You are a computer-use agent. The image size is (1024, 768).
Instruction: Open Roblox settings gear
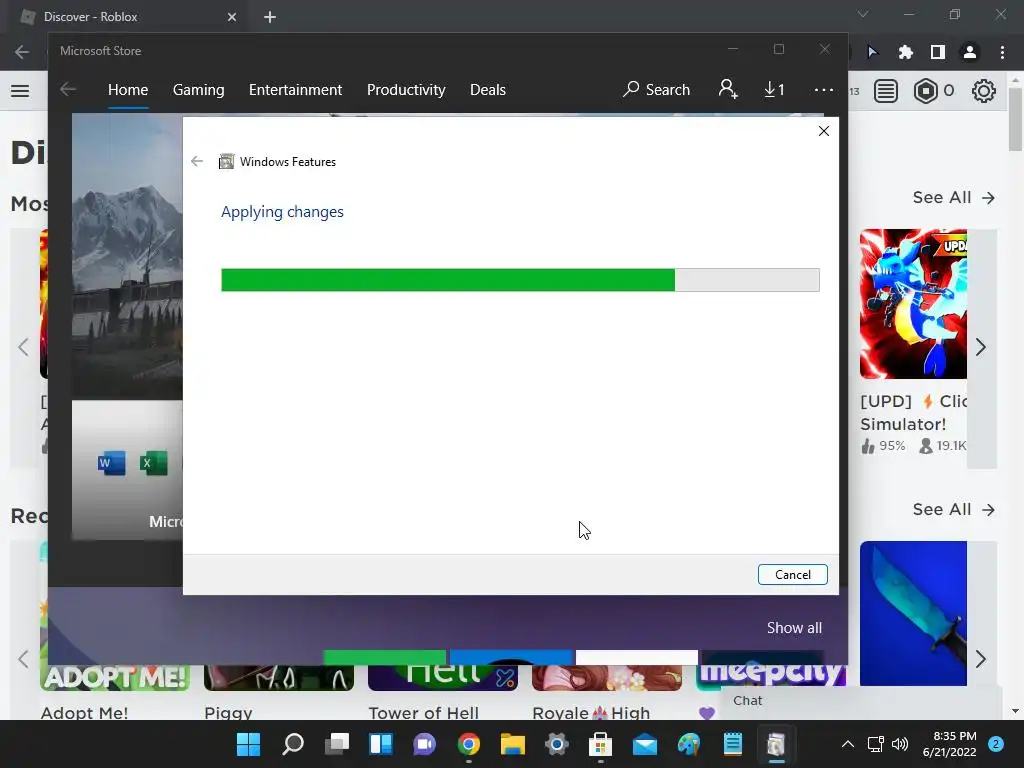pos(984,91)
